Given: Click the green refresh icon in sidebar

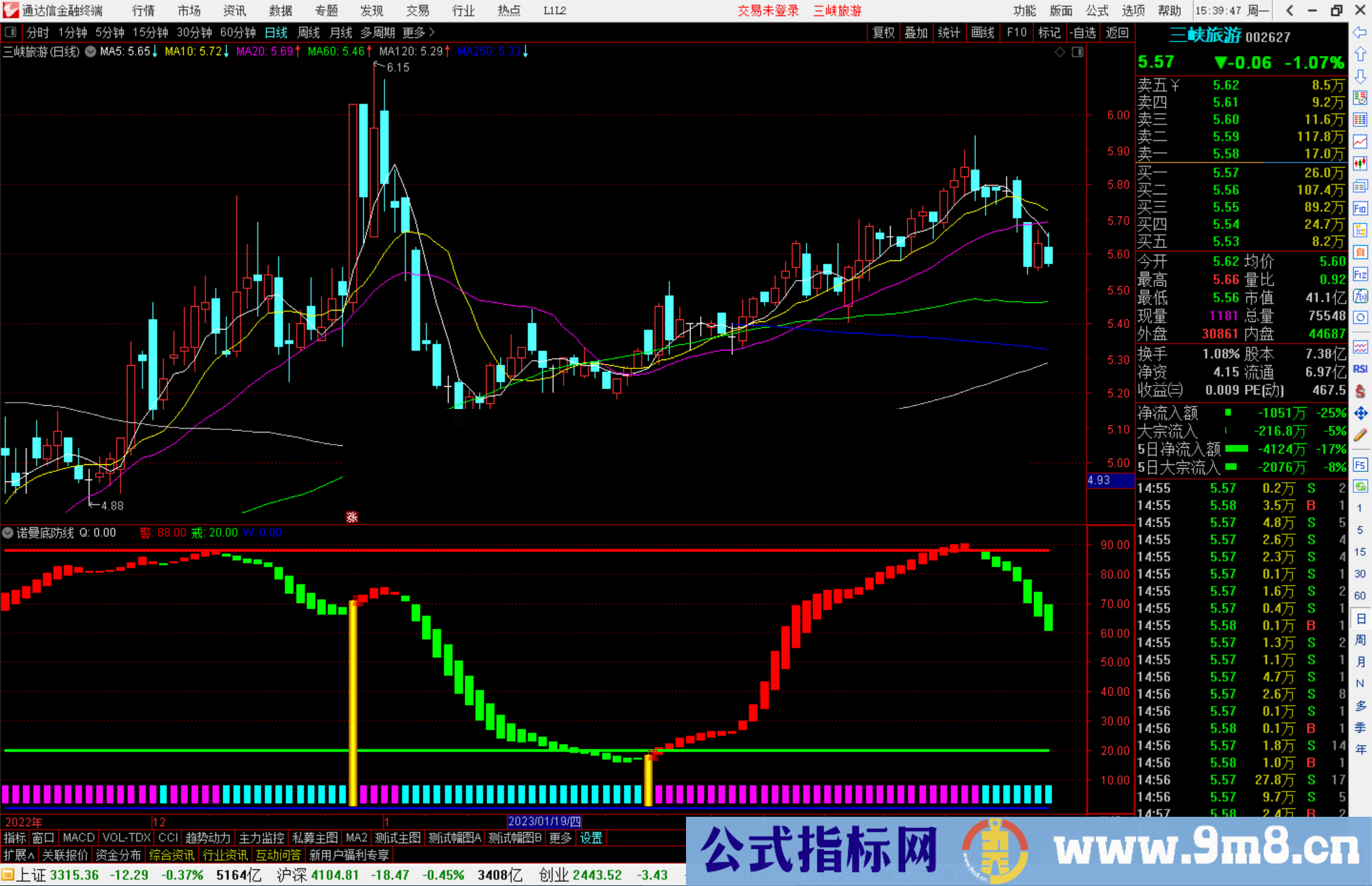Looking at the screenshot, I should (x=1360, y=487).
